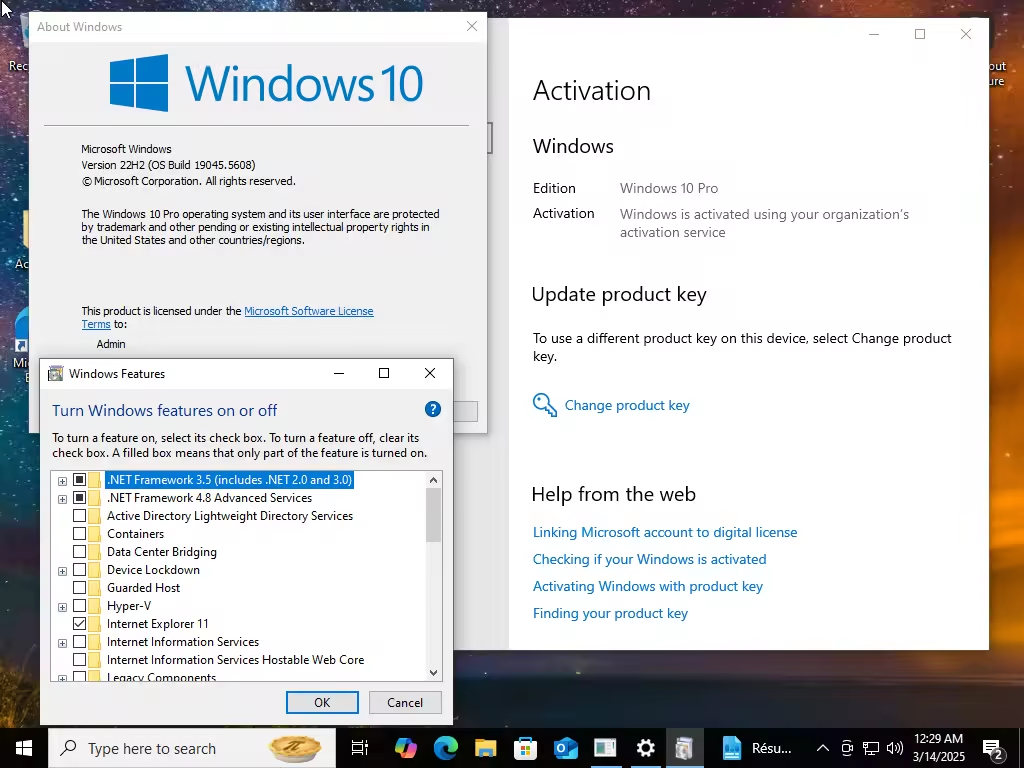Viewport: 1024px width, 768px height.
Task: Click OK in Windows Features
Action: tap(322, 703)
